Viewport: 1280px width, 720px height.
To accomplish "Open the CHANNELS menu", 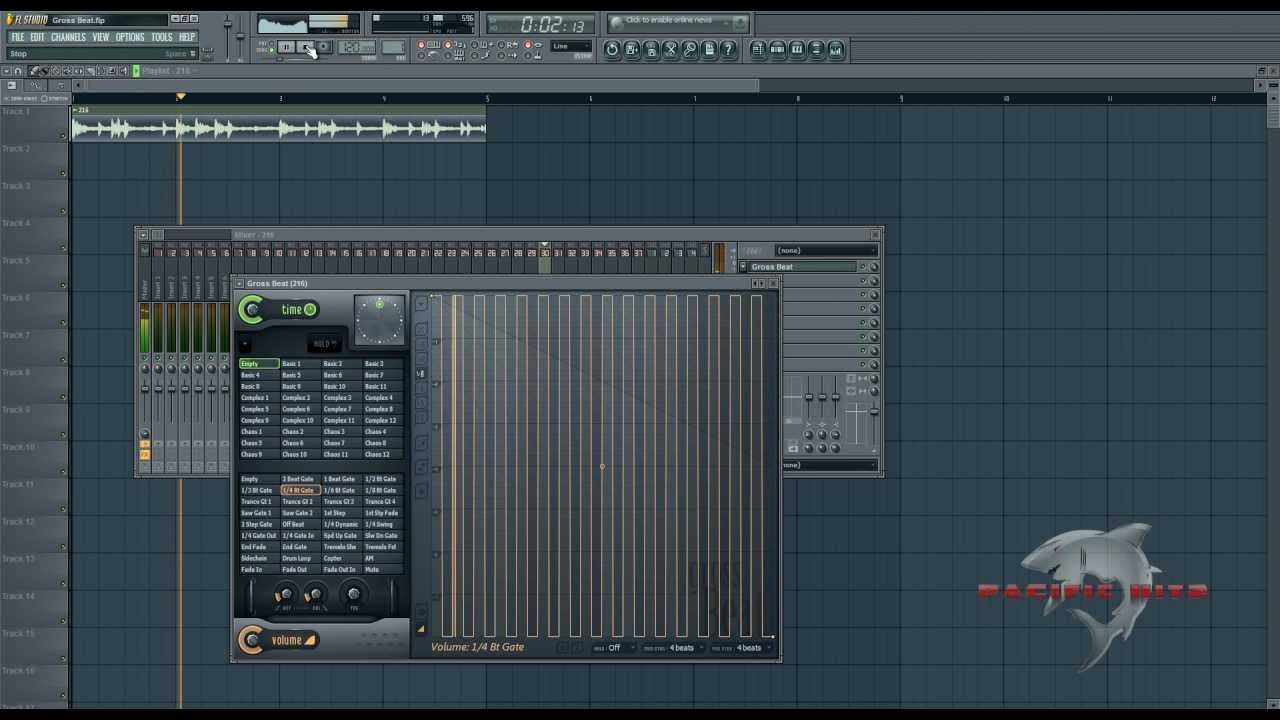I will click(x=68, y=37).
